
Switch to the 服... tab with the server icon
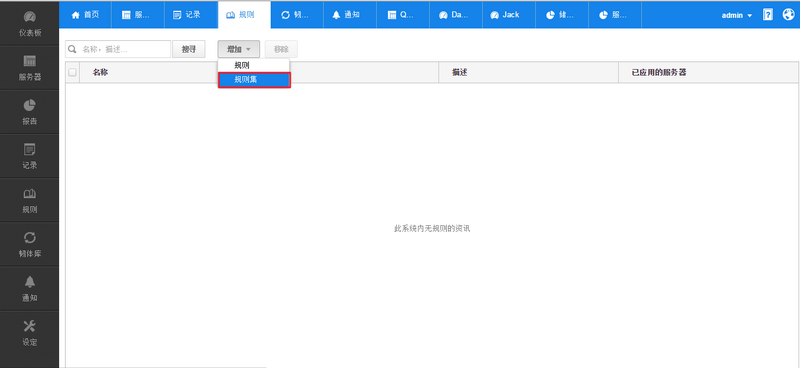pos(138,15)
